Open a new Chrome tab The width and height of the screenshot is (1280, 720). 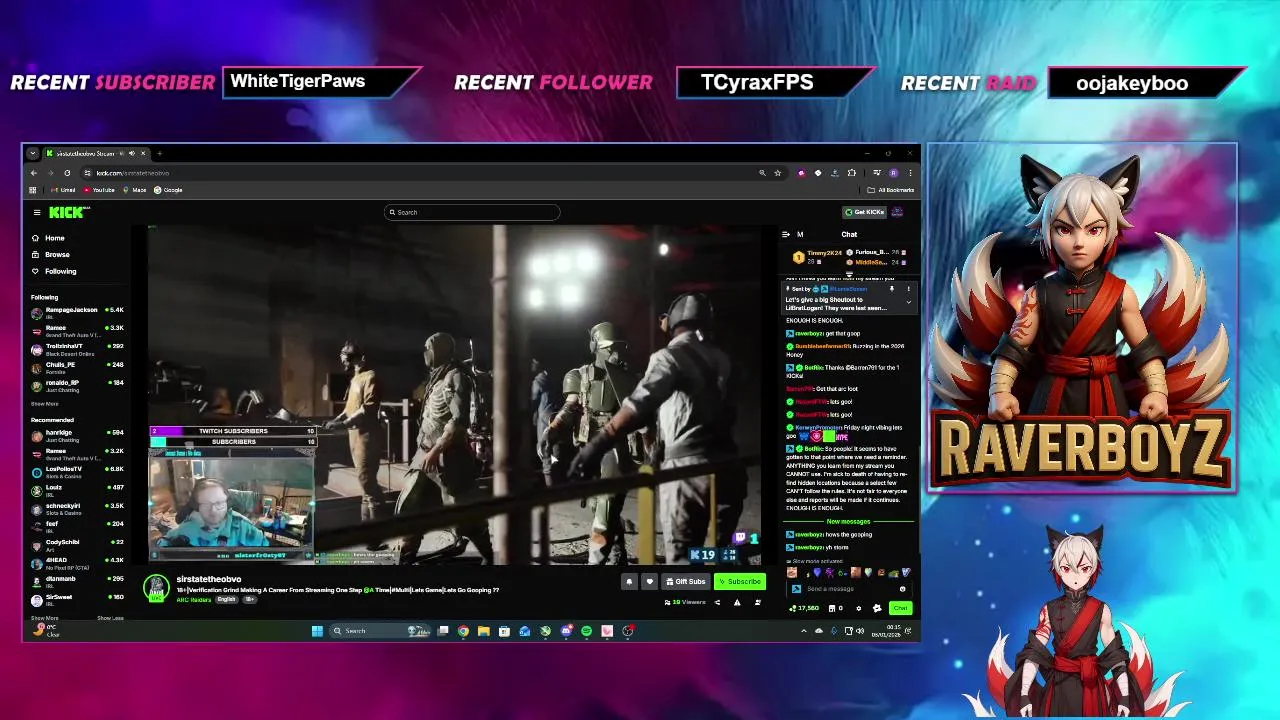pos(159,153)
